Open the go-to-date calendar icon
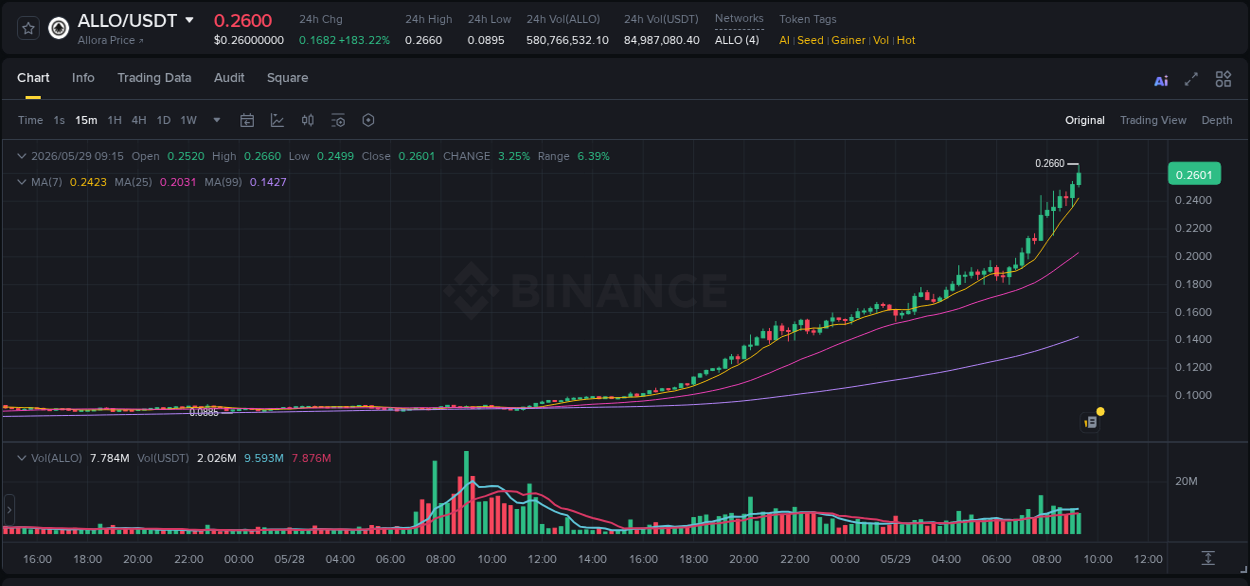1250x586 pixels. [247, 120]
